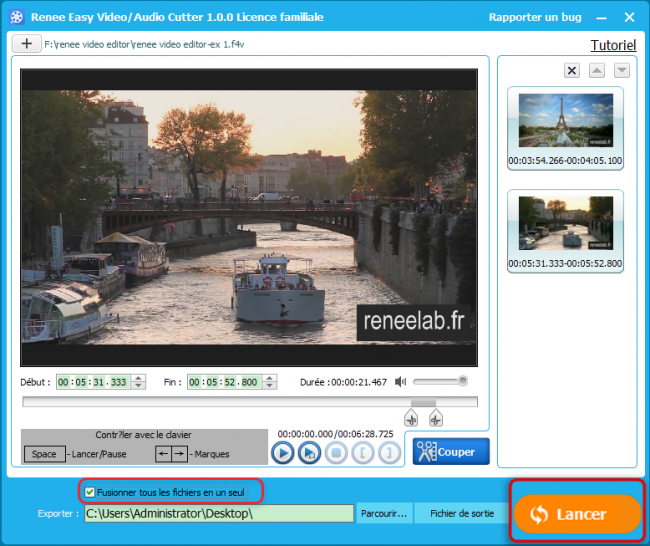Click the Renee app logo icon
Screen dimensions: 650x546
pyautogui.click(x=17, y=17)
